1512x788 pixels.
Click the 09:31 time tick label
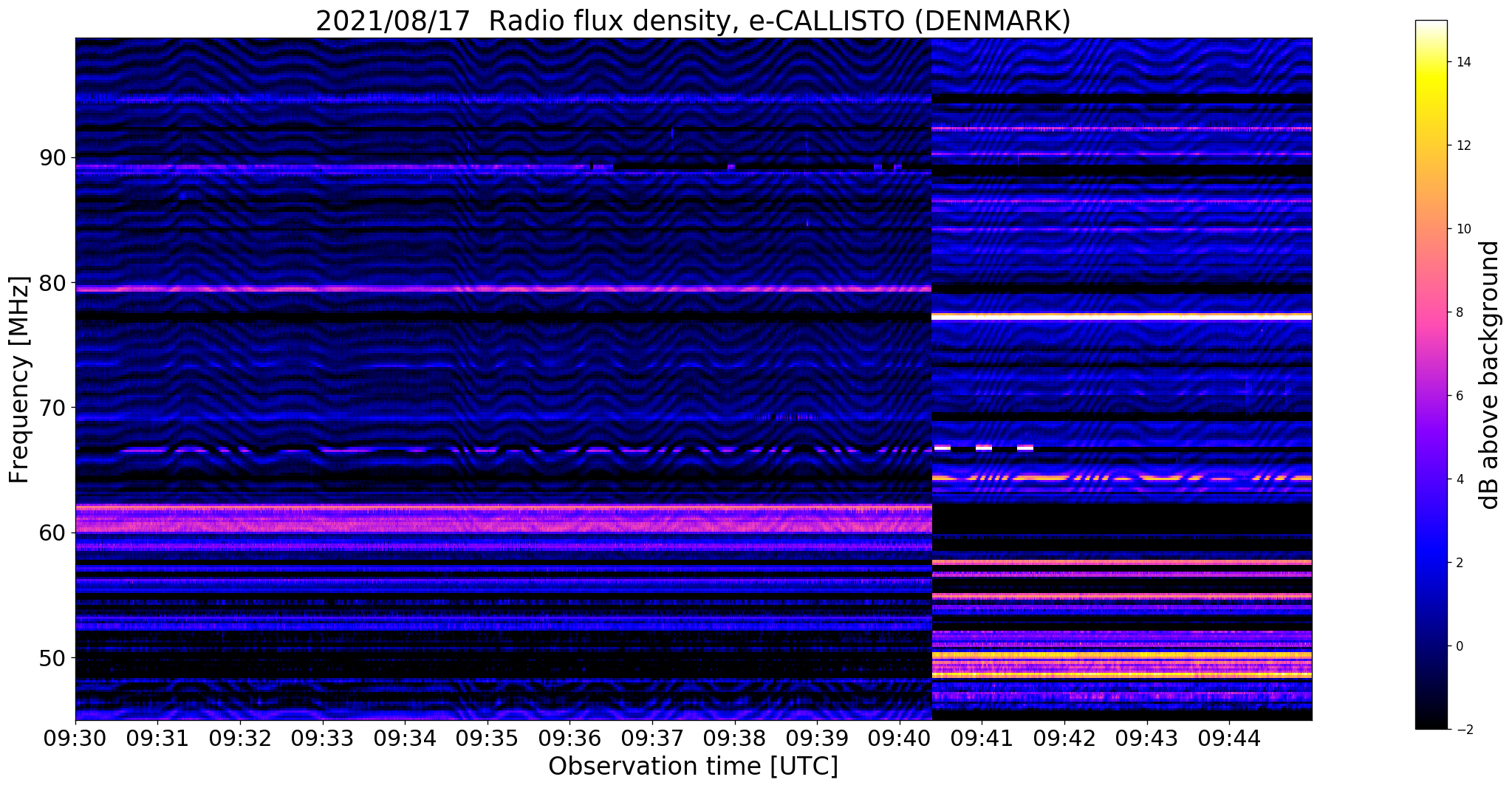[157, 739]
